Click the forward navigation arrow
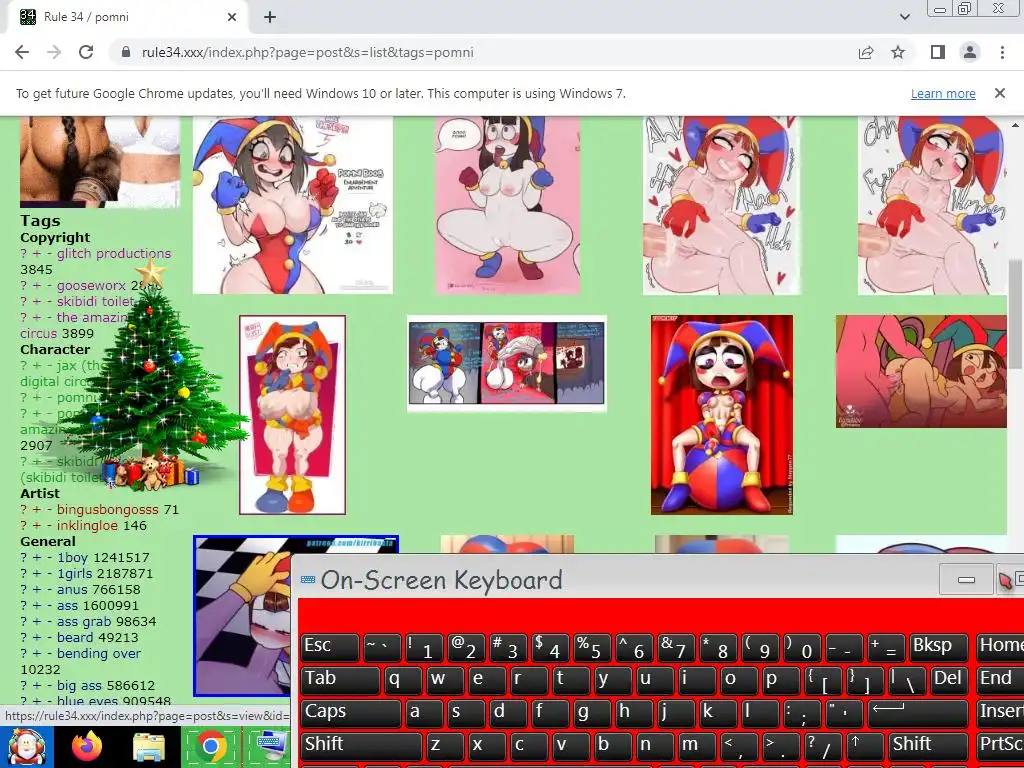The height and width of the screenshot is (768, 1024). pyautogui.click(x=54, y=52)
